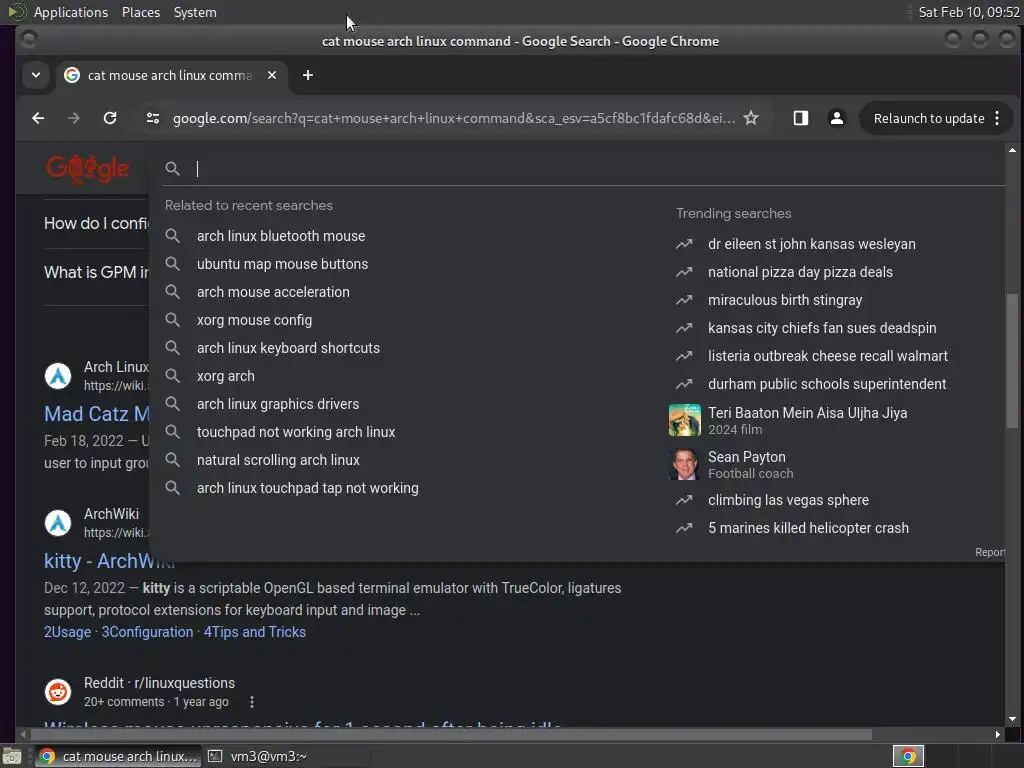This screenshot has width=1024, height=768.
Task: Open trending kansas city chiefs fan sues deadspin
Action: point(822,328)
